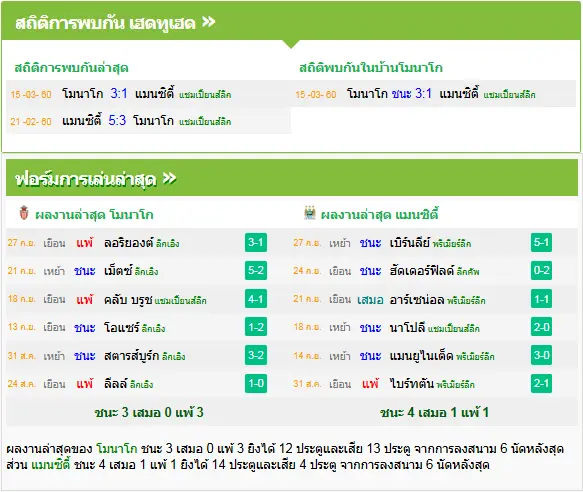This screenshot has width=583, height=492.
Task: Click the ผลงานล่าสุด แมนซิตี้ heading
Action: click(x=379, y=215)
